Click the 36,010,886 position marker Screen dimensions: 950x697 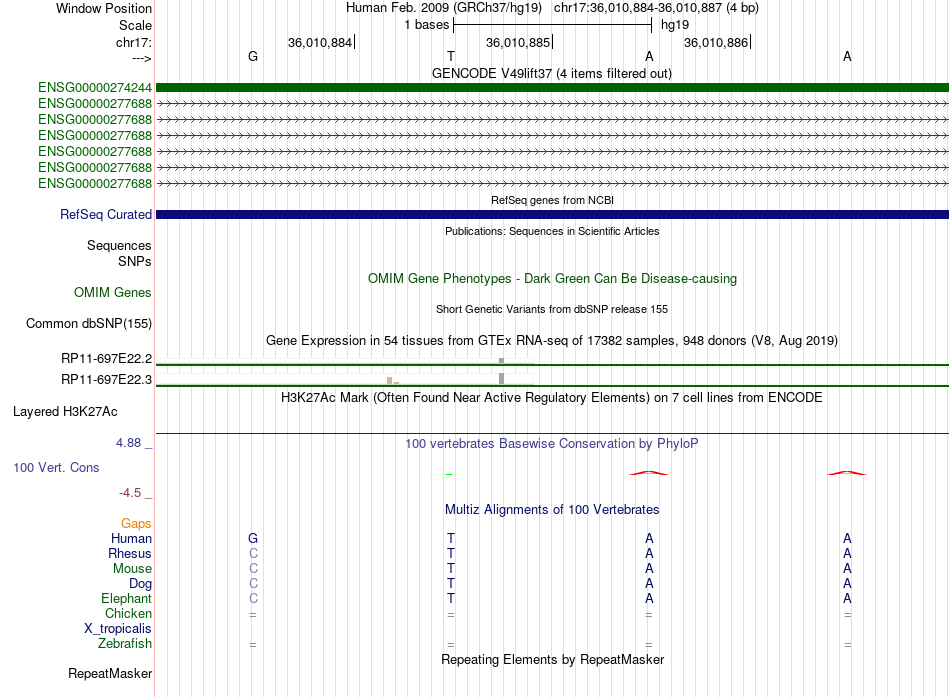[x=717, y=42]
